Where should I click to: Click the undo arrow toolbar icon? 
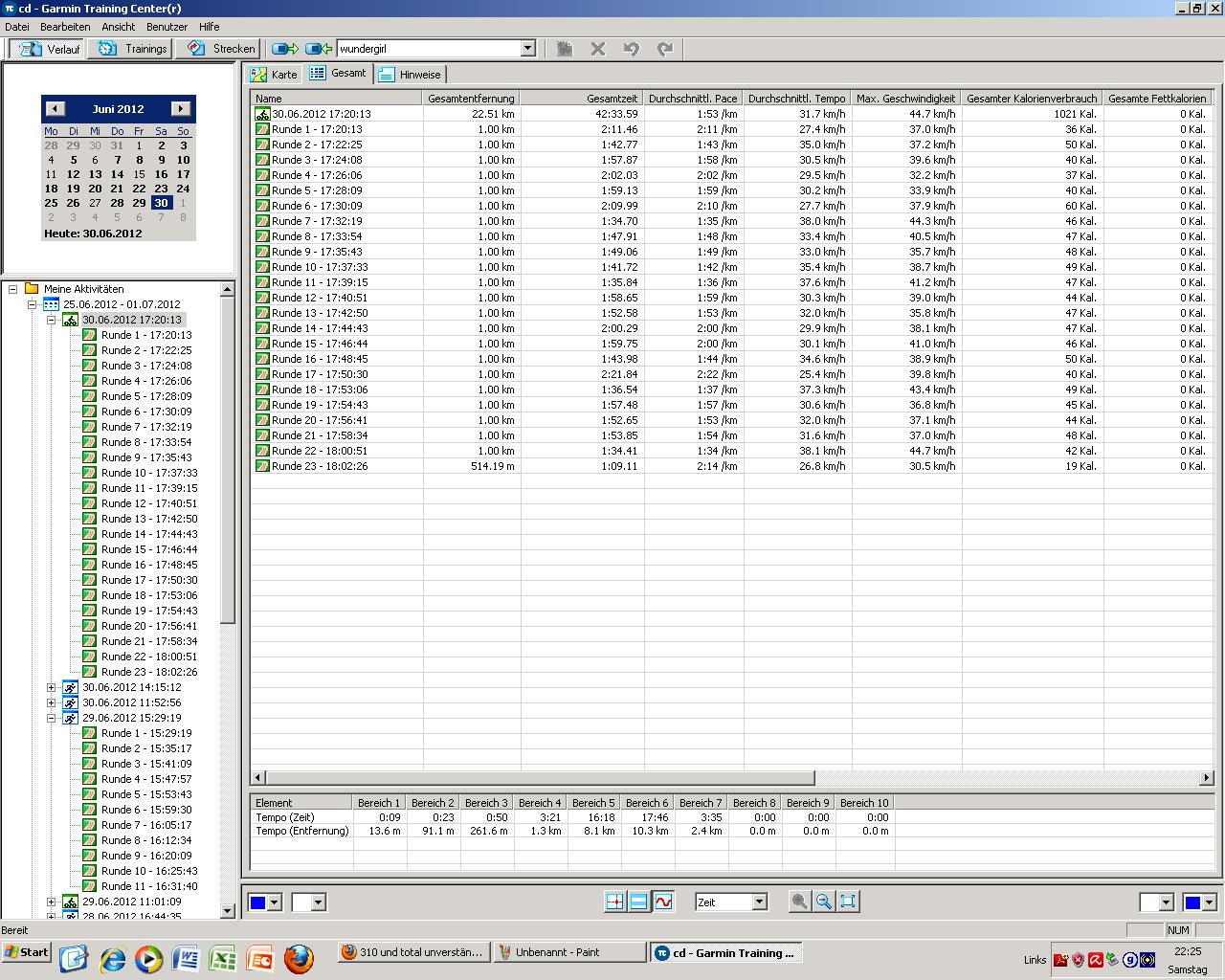pyautogui.click(x=632, y=49)
